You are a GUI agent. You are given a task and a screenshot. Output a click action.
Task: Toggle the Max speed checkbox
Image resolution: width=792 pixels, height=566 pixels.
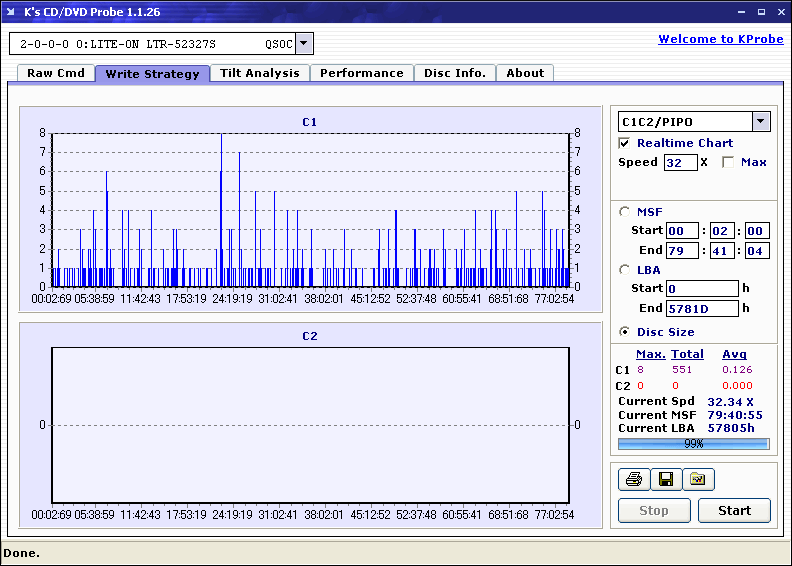pos(728,162)
